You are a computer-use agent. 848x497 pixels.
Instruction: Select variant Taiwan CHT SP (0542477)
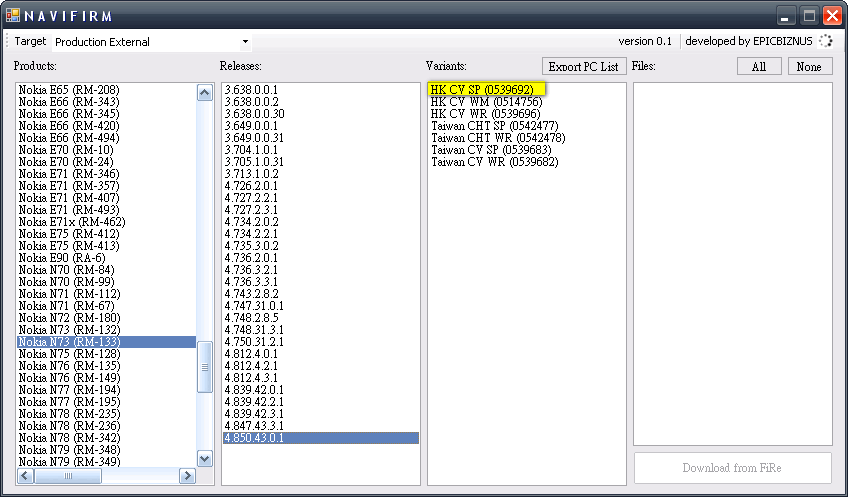(494, 125)
